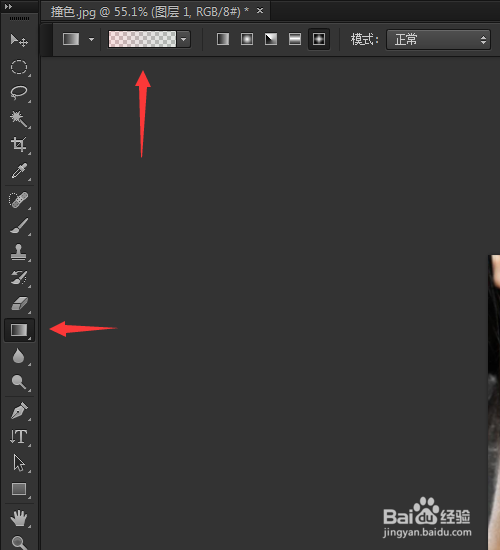Select the Brush tool

coord(19,226)
